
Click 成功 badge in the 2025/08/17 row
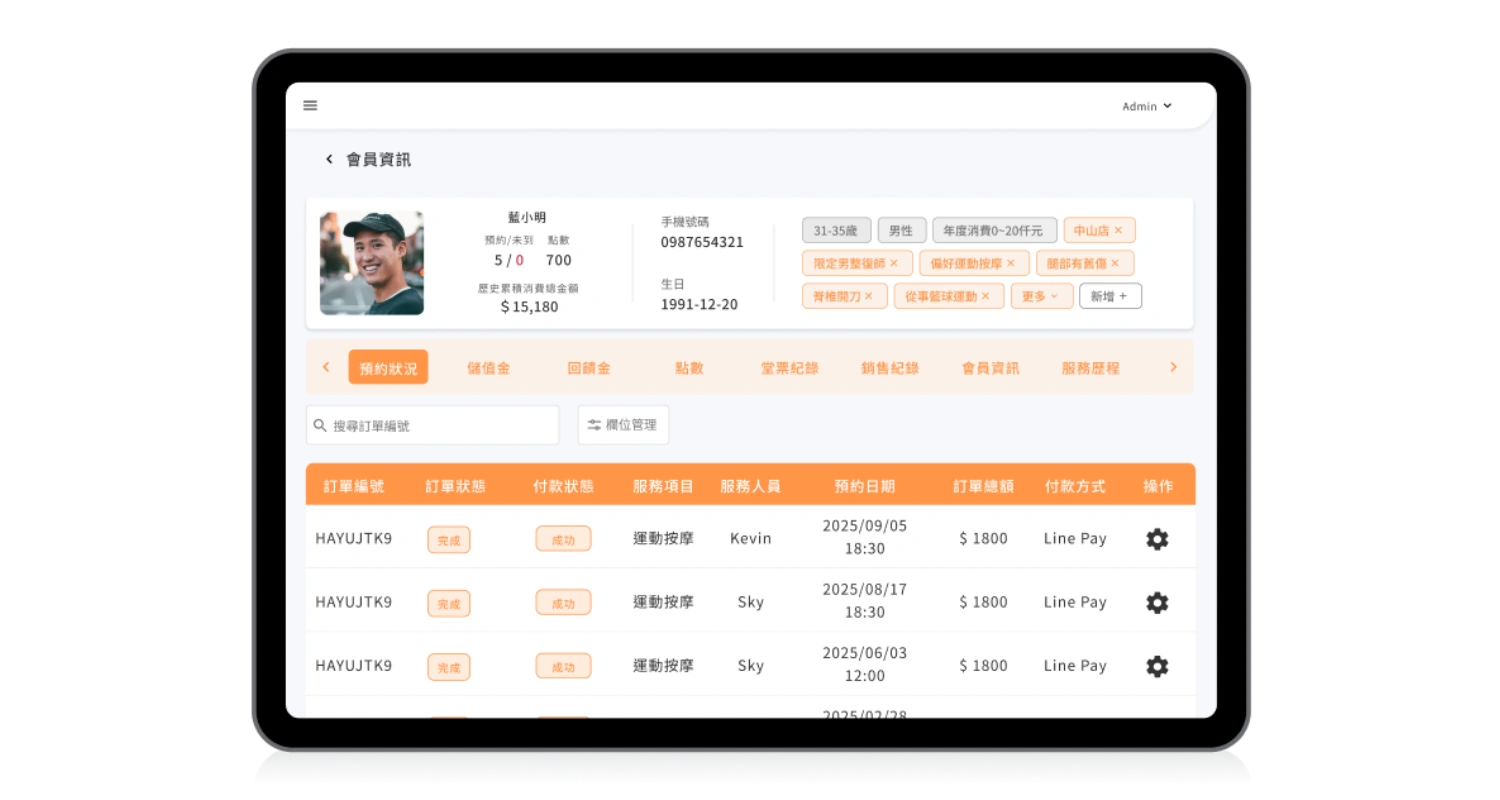coord(563,603)
